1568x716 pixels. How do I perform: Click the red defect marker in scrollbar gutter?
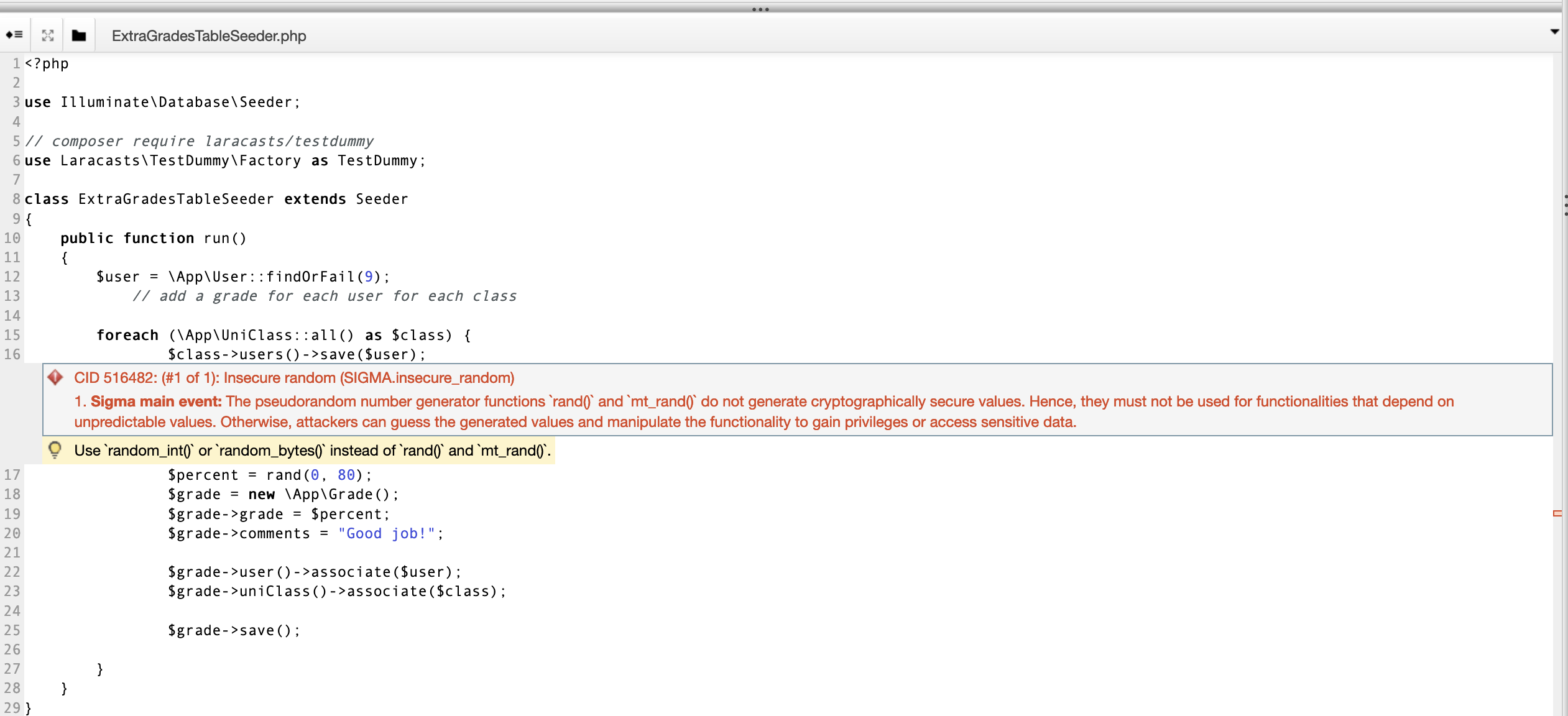click(1557, 513)
